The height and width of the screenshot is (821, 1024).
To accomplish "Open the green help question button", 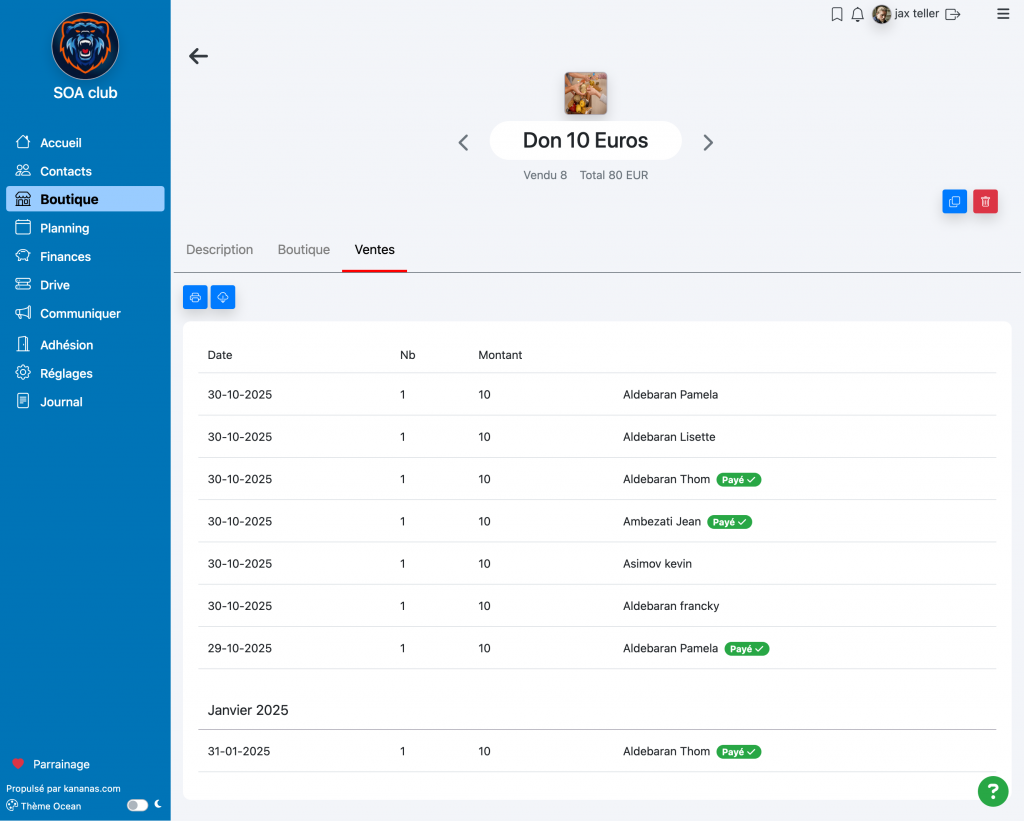I will tap(992, 791).
